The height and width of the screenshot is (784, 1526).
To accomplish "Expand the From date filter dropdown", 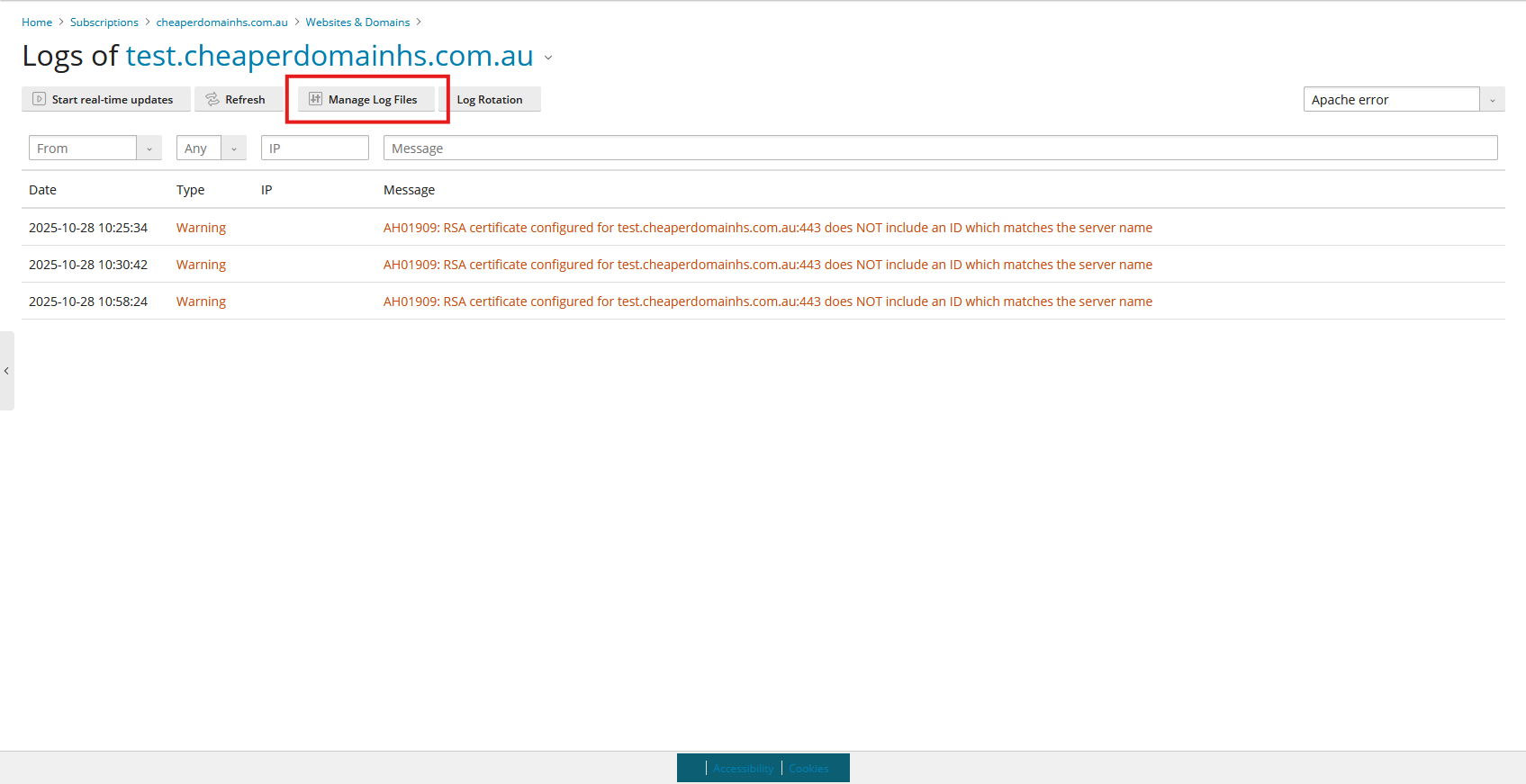I will pos(149,149).
